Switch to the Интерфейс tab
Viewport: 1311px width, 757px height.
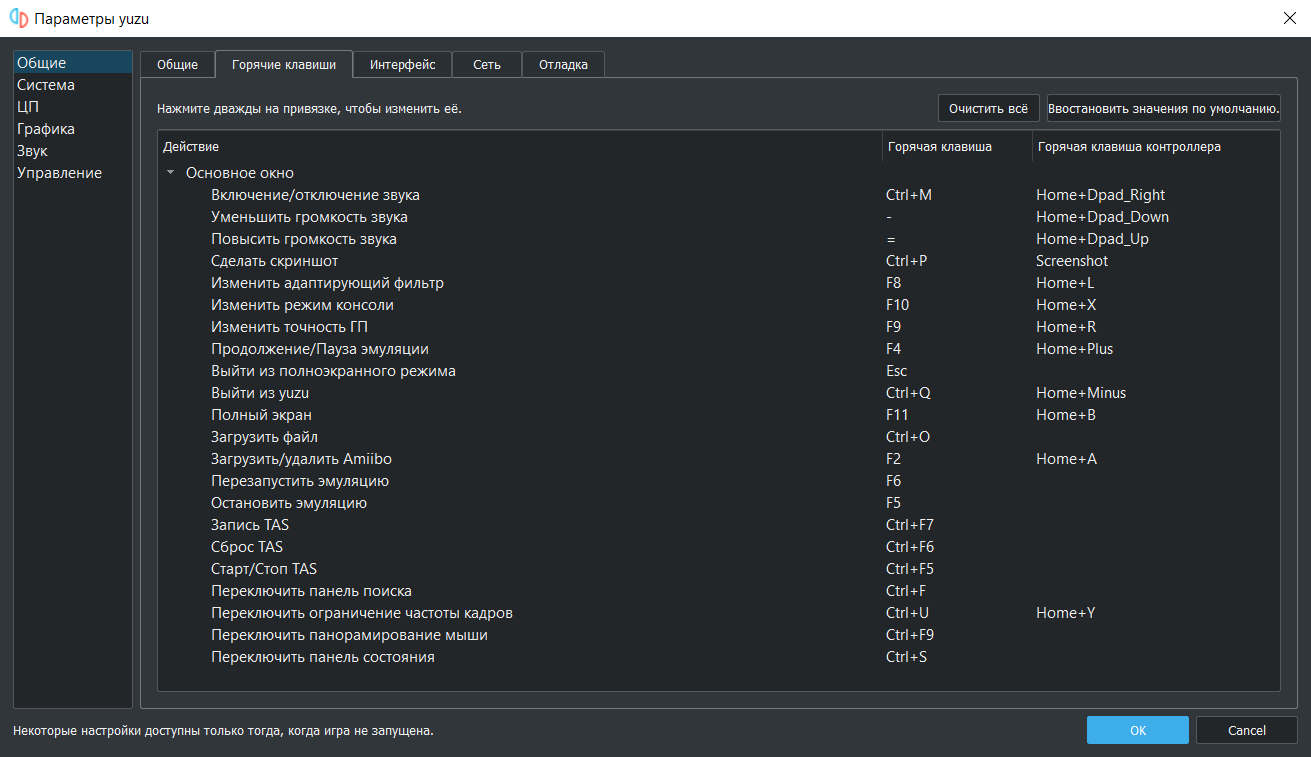click(x=402, y=65)
